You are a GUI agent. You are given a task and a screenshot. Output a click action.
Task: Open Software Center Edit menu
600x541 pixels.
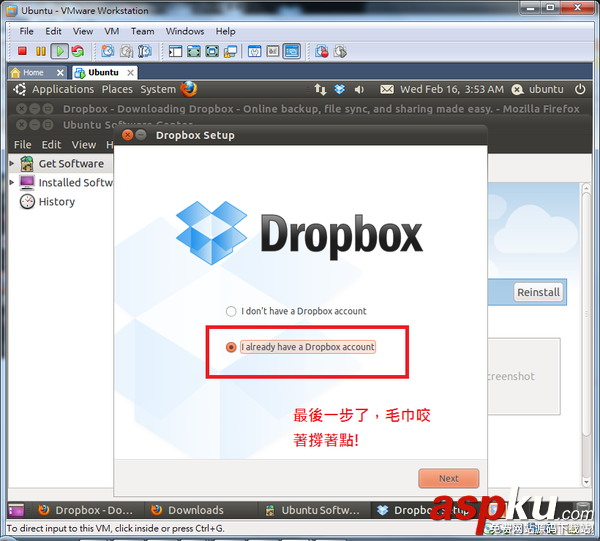click(x=51, y=145)
